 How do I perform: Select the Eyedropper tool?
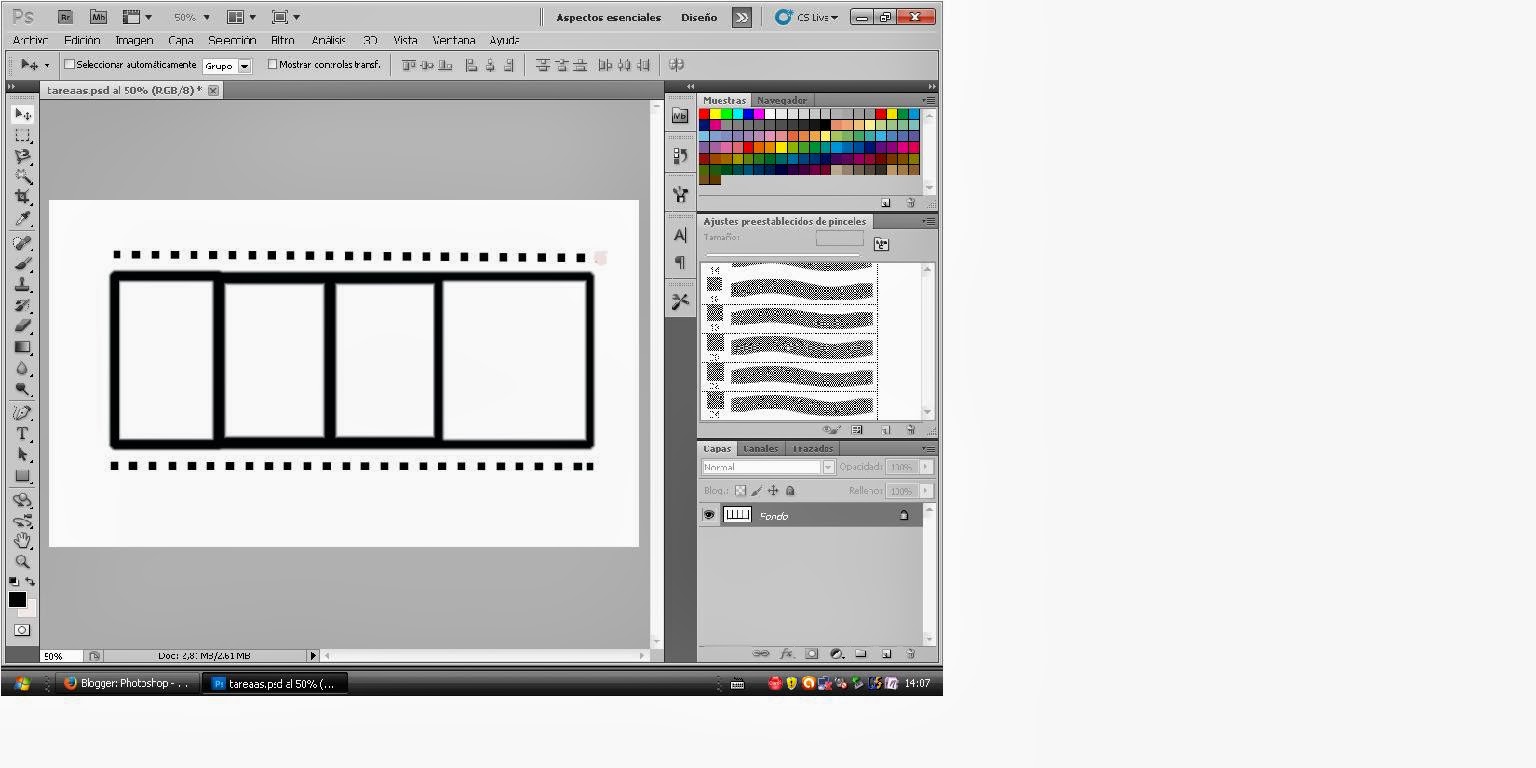(x=22, y=219)
